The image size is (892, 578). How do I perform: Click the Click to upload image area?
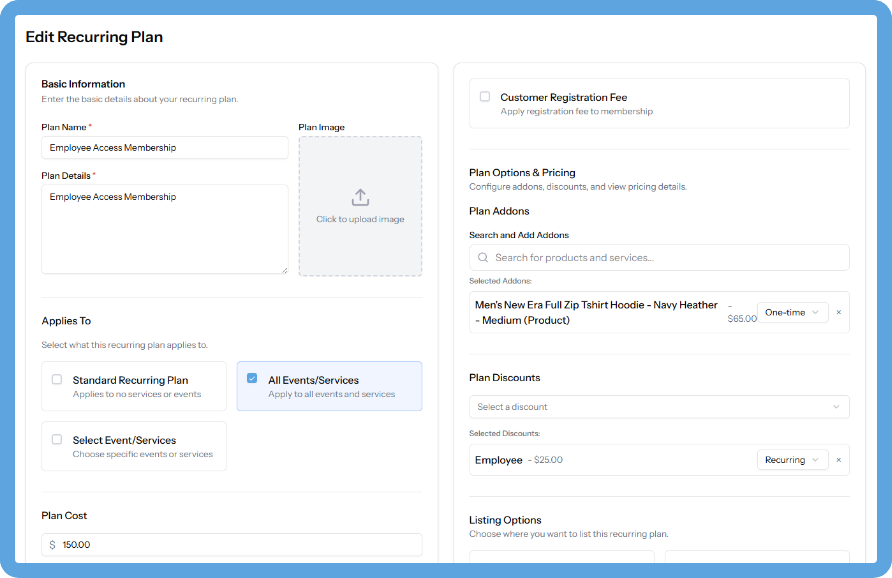point(360,207)
